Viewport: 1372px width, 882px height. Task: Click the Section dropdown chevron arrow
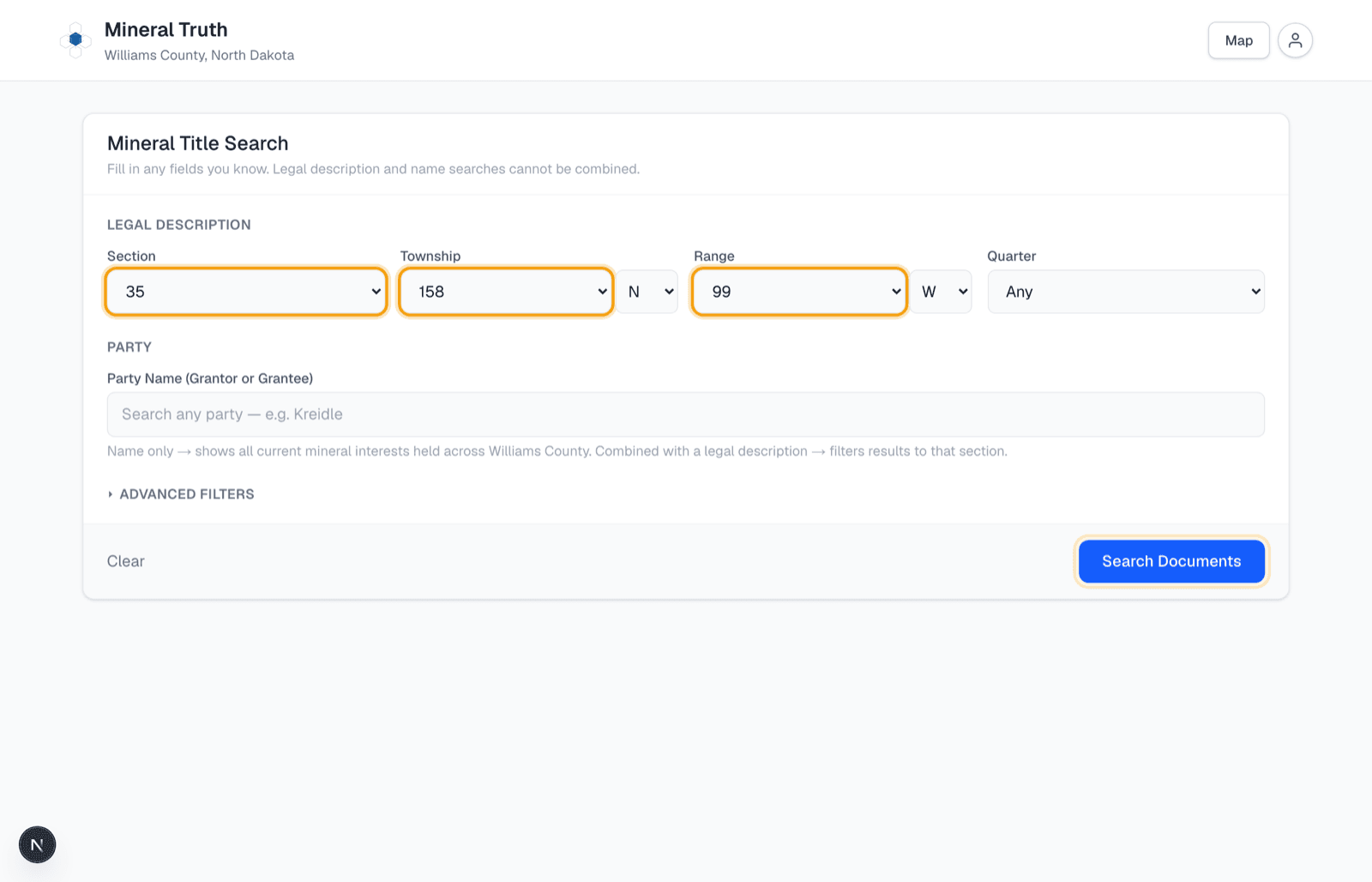tap(376, 292)
